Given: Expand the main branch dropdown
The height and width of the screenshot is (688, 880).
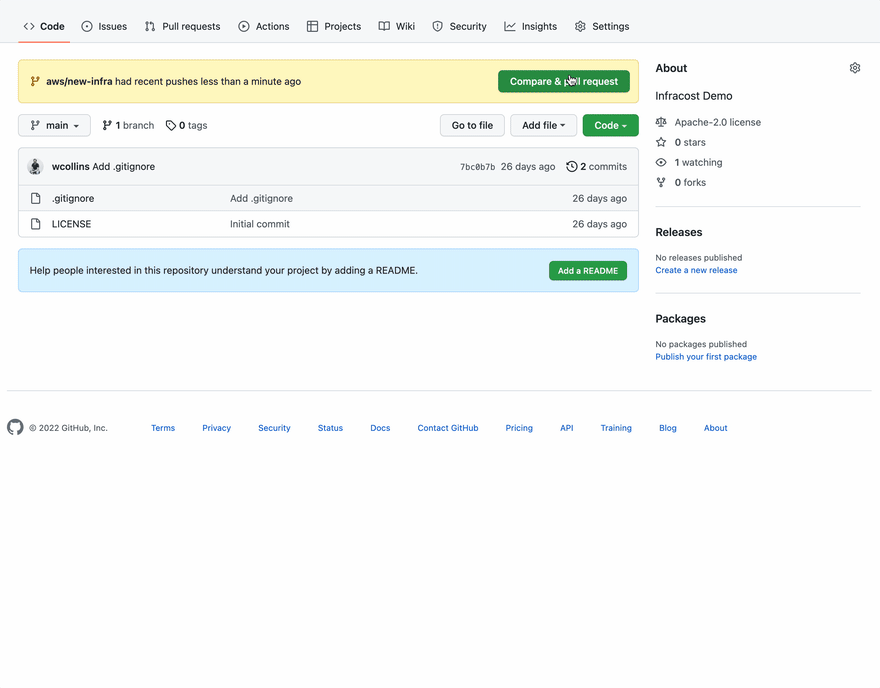Looking at the screenshot, I should tap(54, 125).
